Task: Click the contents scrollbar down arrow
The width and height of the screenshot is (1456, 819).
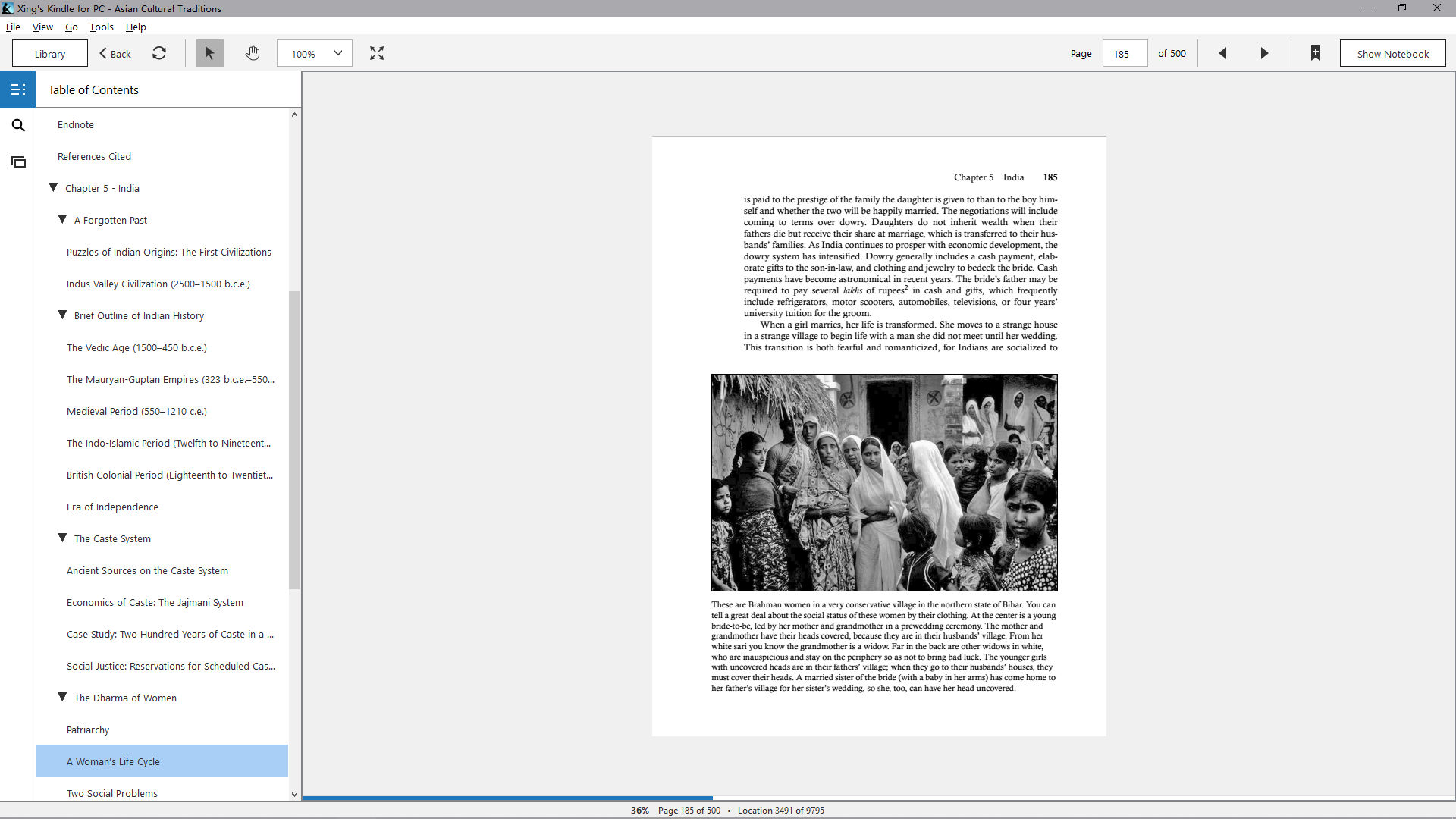Action: (294, 794)
